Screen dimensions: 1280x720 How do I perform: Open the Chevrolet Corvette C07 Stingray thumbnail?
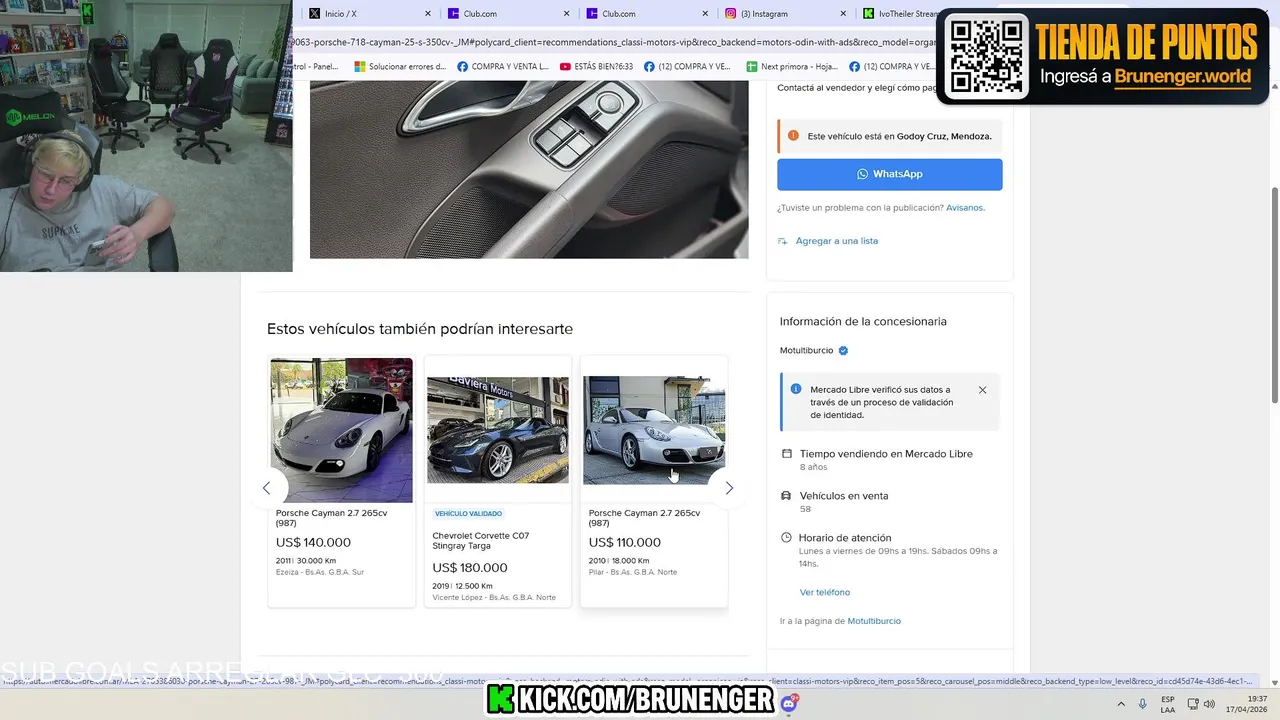coord(497,430)
